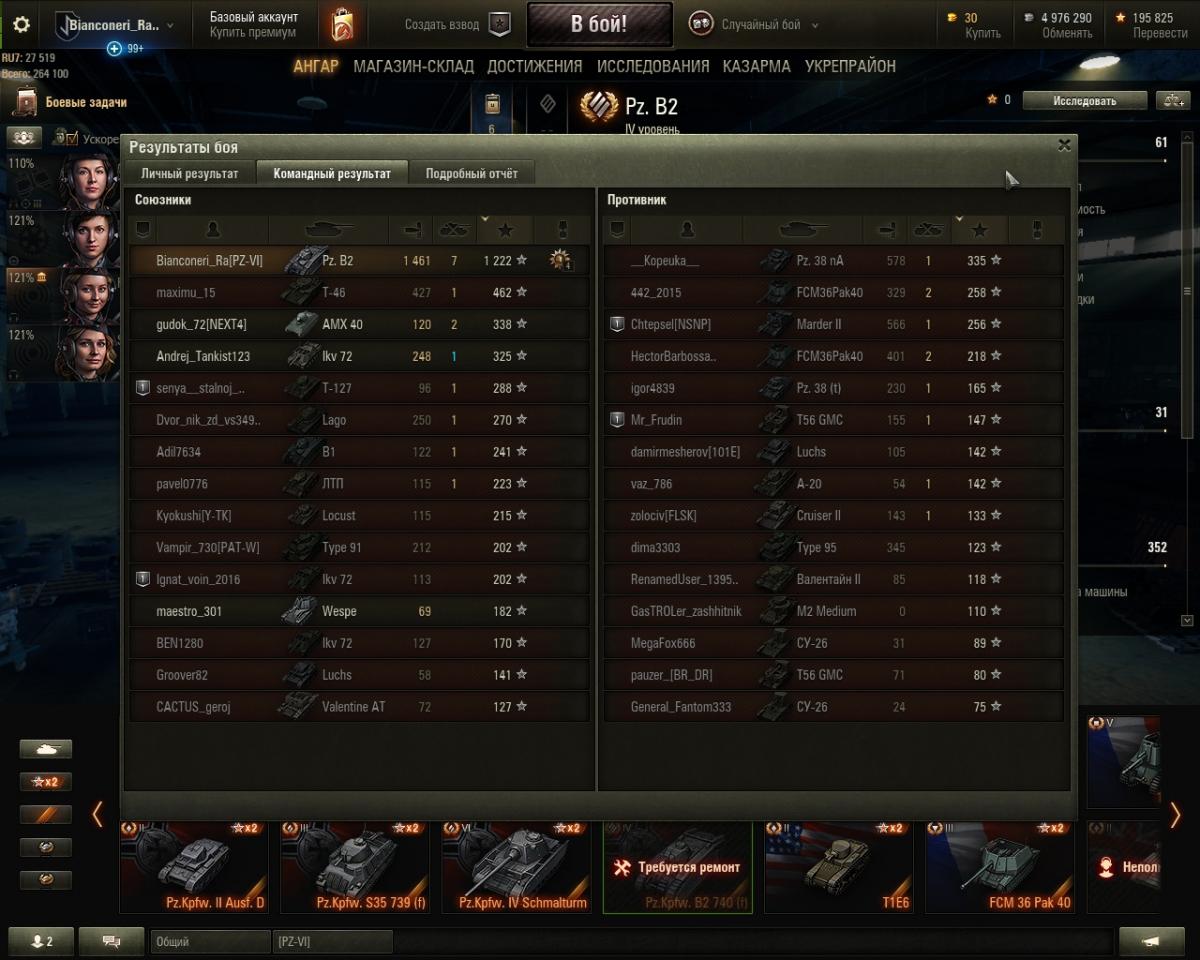Toggle the Ускоренное обучение crew checkbox

pos(71,139)
